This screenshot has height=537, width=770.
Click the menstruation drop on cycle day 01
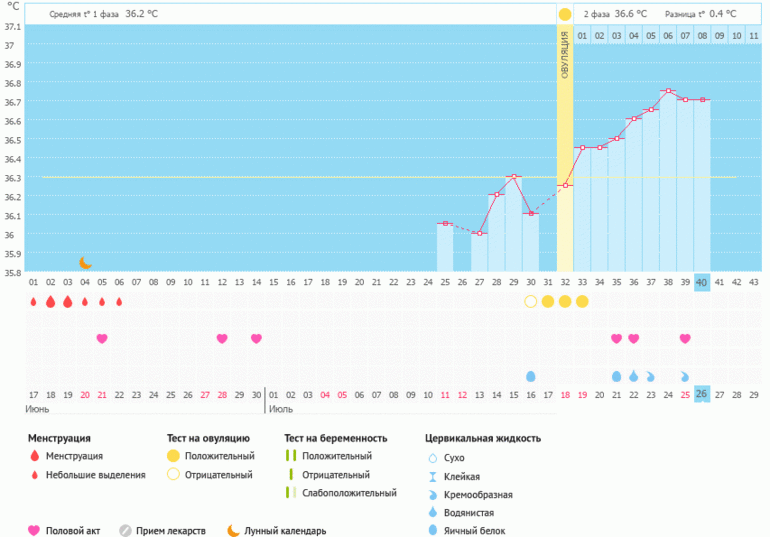pyautogui.click(x=33, y=301)
